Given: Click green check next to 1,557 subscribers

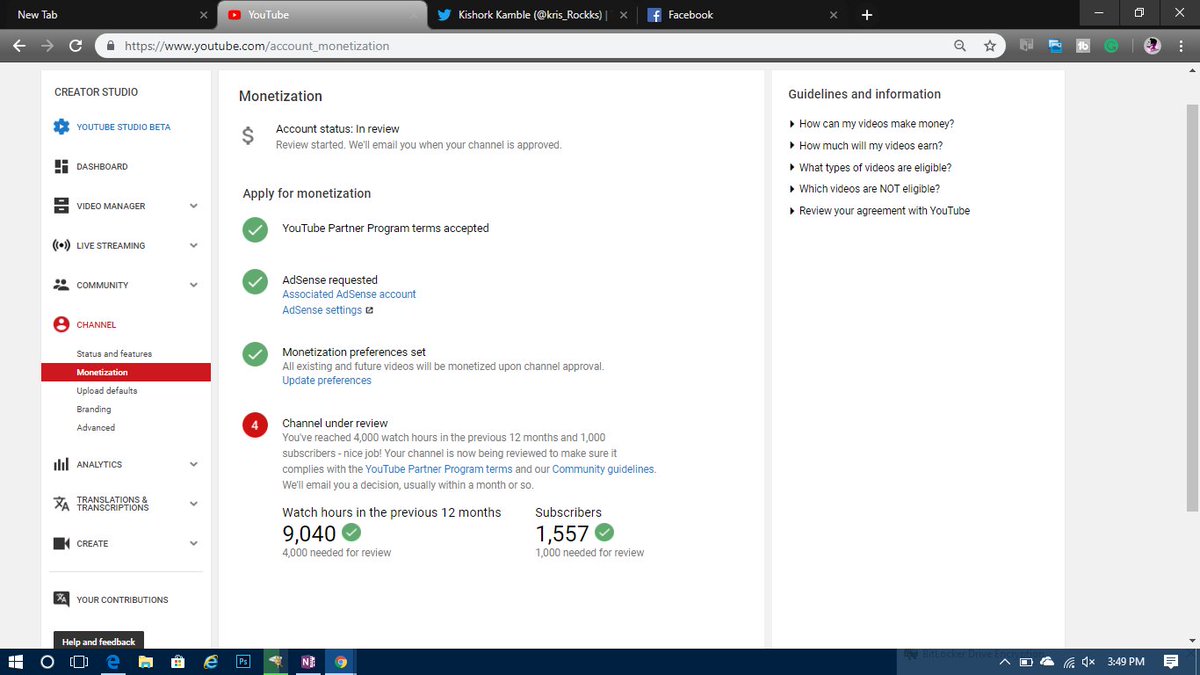Looking at the screenshot, I should (x=604, y=532).
